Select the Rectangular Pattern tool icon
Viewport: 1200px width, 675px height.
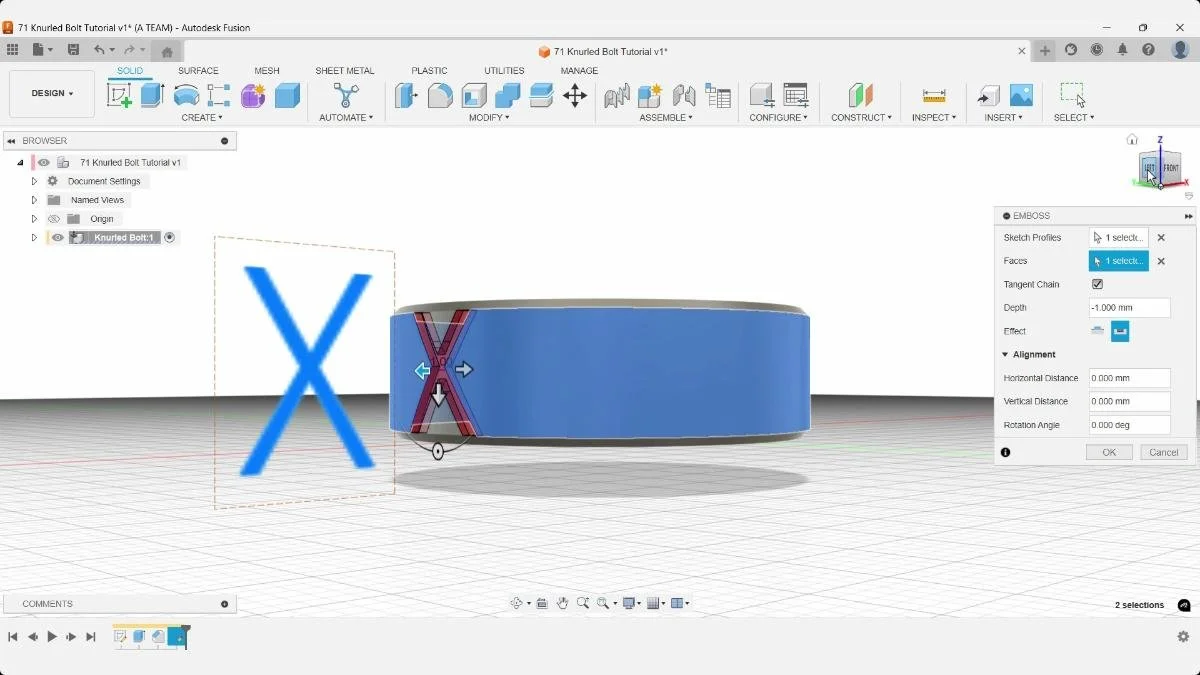[219, 95]
